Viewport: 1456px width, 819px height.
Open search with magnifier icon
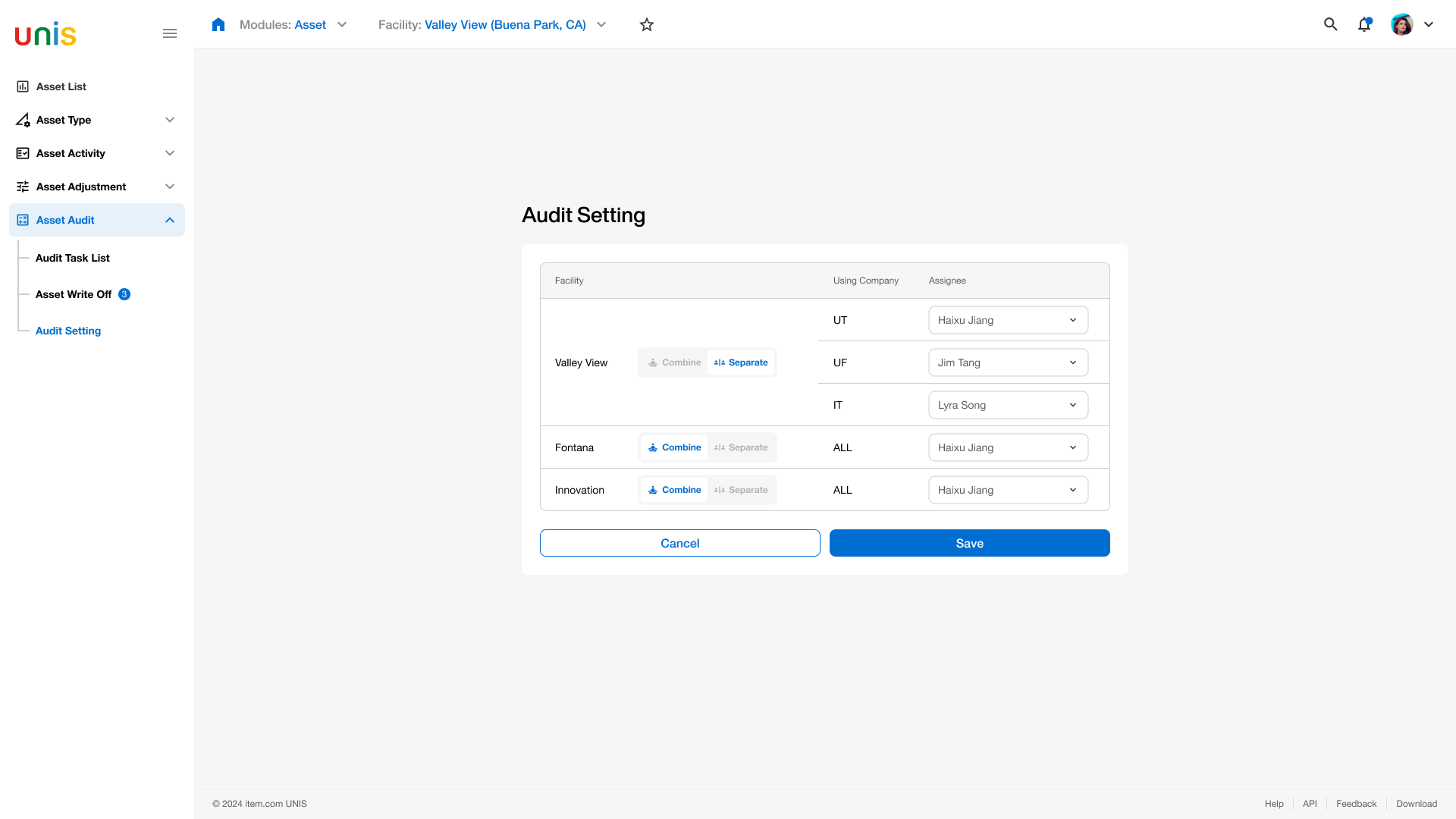coord(1330,24)
